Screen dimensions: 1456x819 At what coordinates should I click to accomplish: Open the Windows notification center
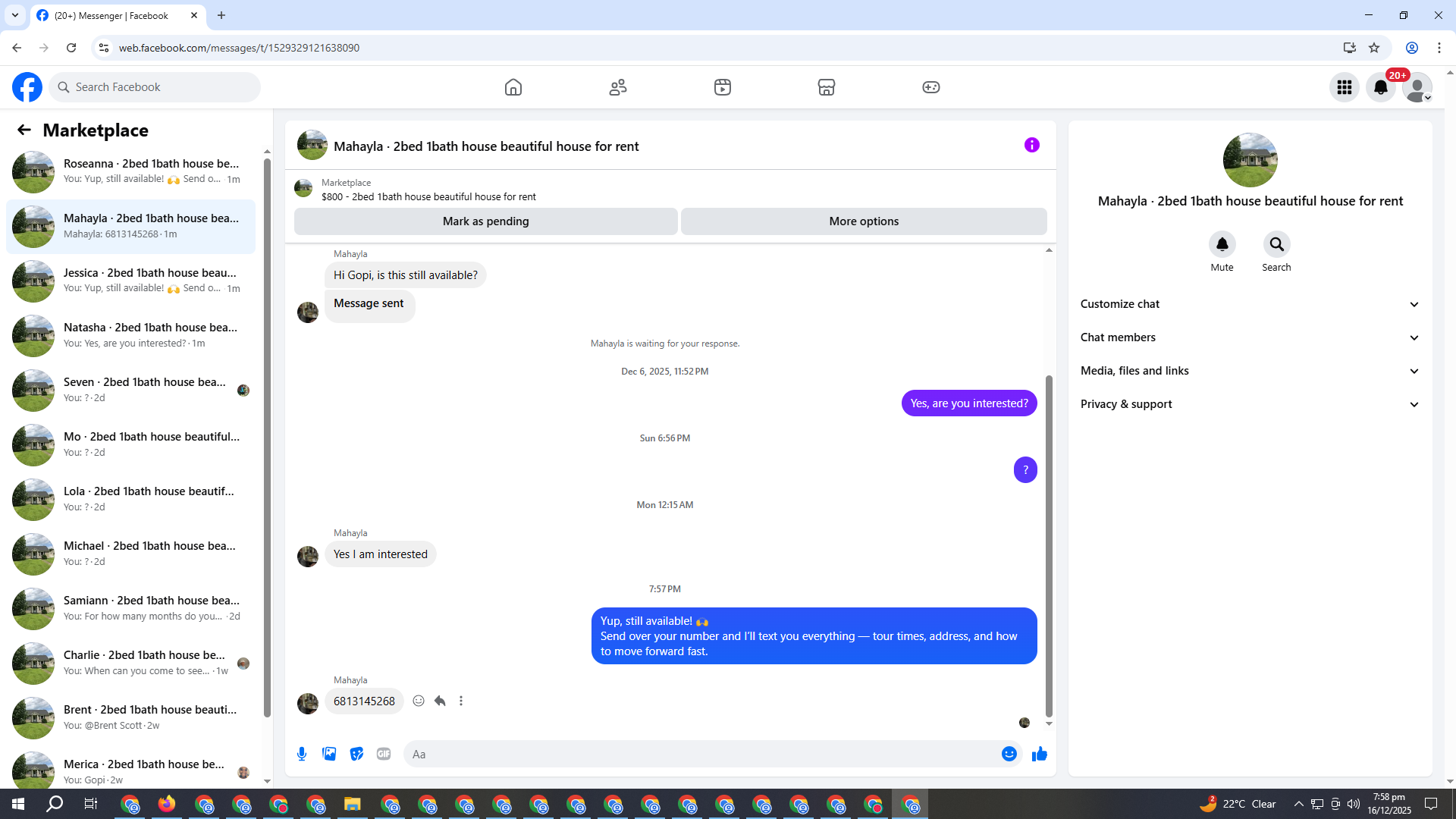(x=1431, y=804)
